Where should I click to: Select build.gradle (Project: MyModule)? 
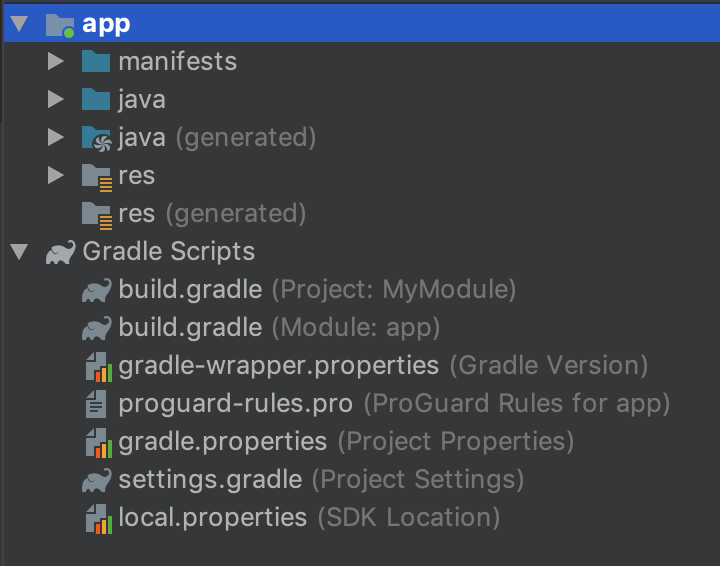click(x=317, y=290)
